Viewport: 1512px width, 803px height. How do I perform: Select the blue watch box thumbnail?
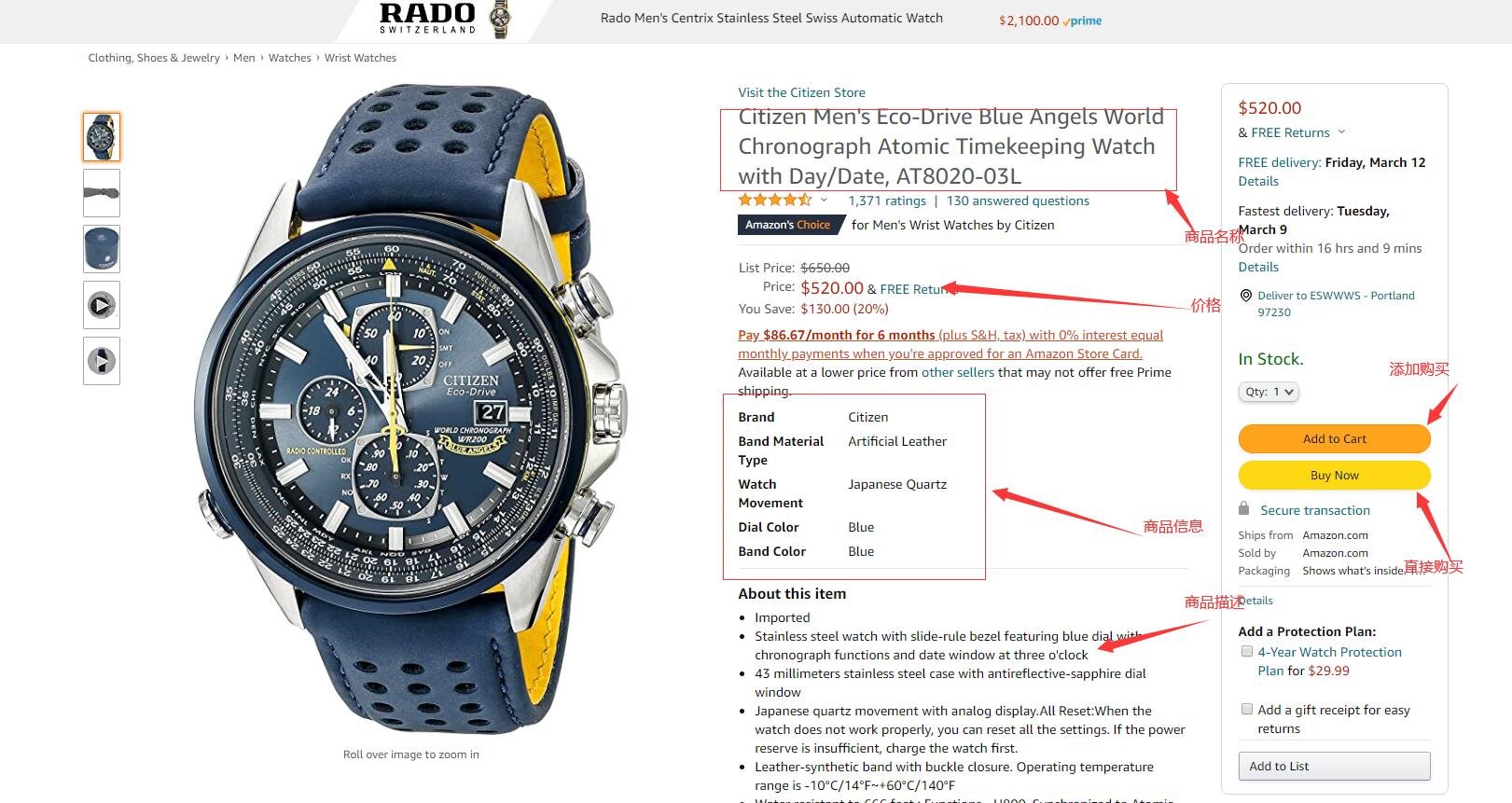[x=102, y=249]
